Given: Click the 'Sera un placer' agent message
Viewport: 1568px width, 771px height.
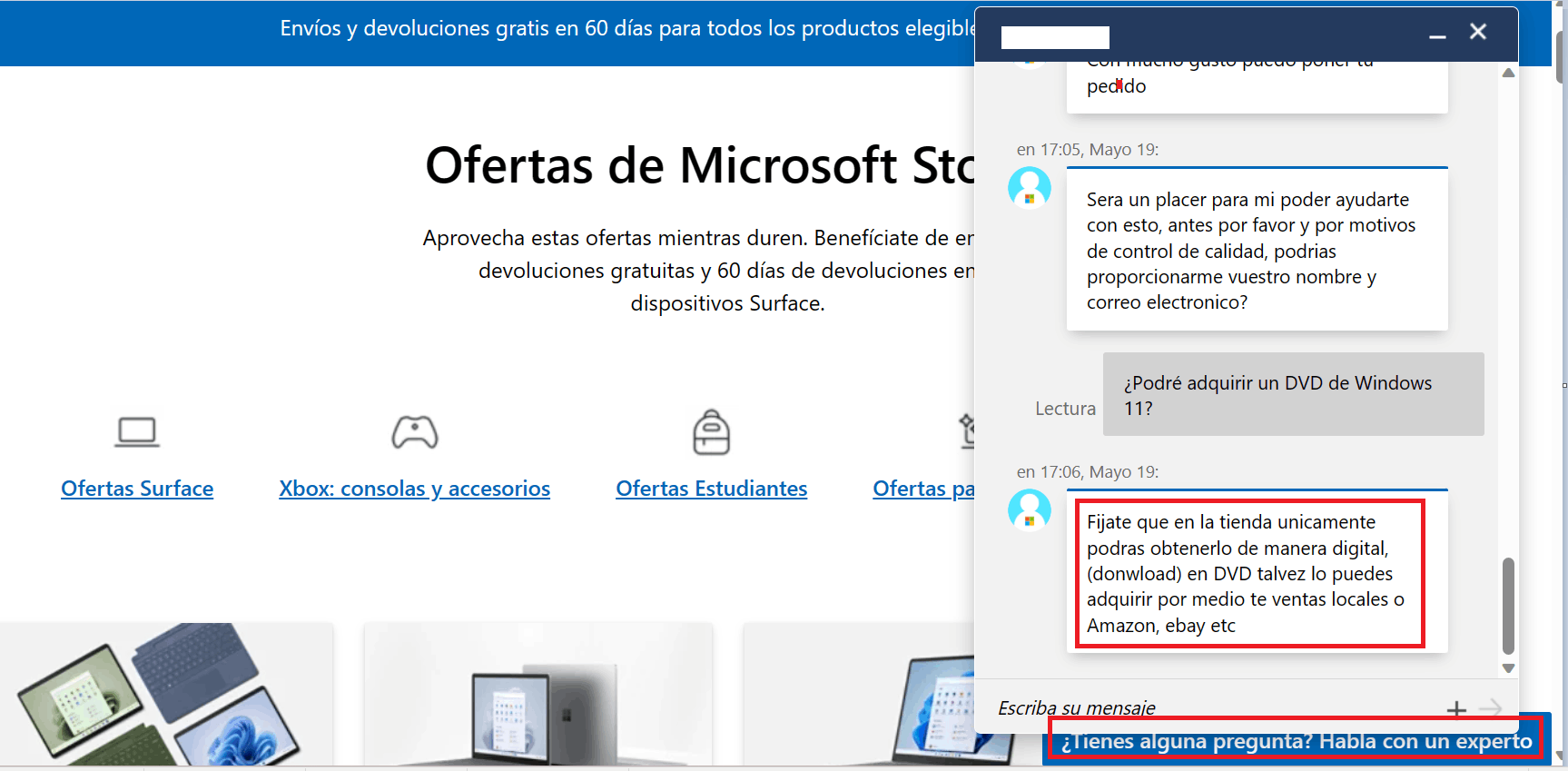Looking at the screenshot, I should (1257, 249).
